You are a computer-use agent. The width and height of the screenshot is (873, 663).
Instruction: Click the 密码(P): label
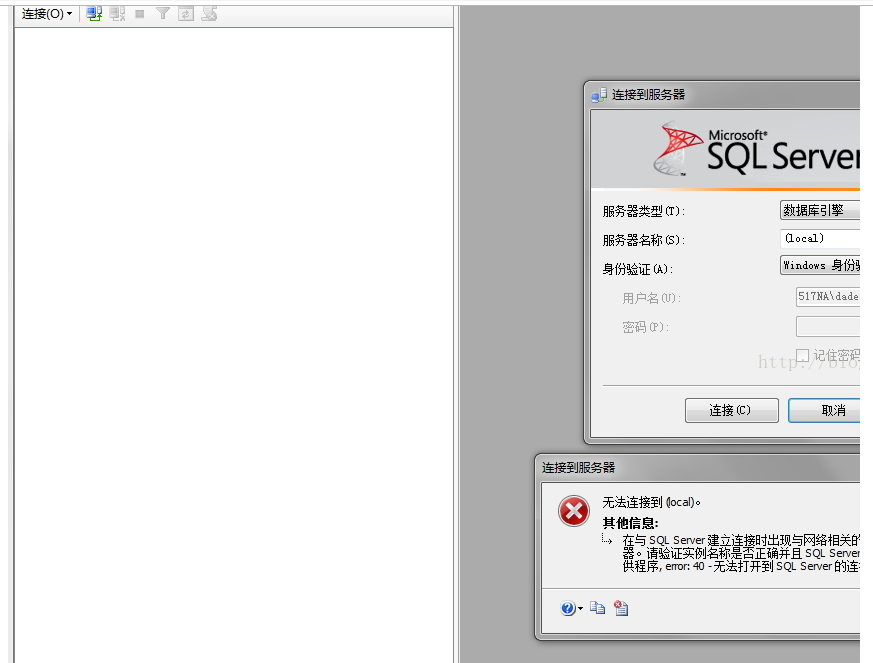tap(645, 327)
